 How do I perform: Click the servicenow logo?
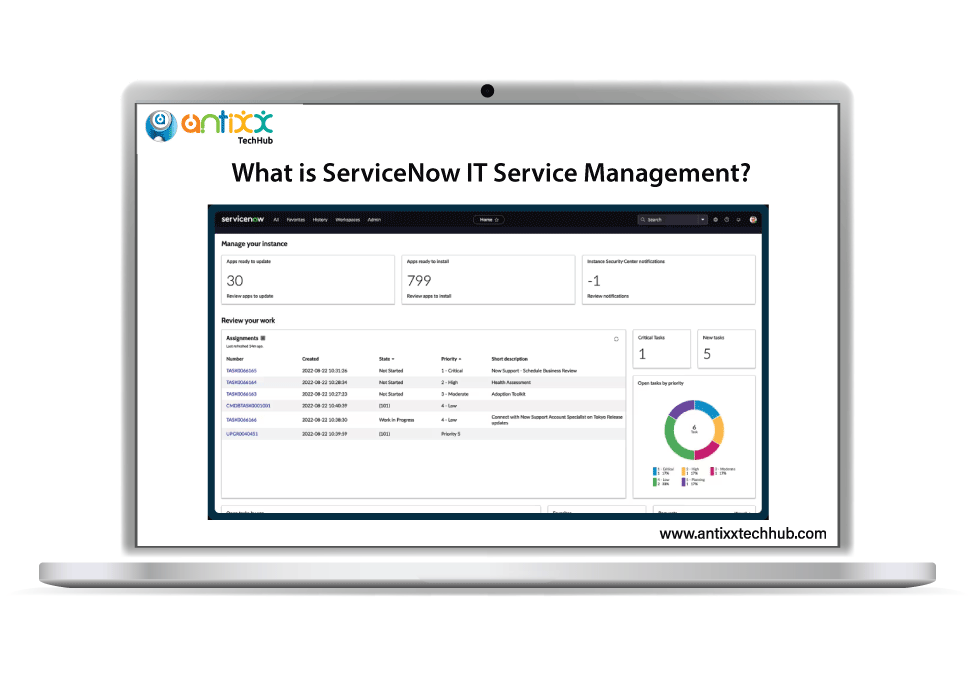coord(242,219)
